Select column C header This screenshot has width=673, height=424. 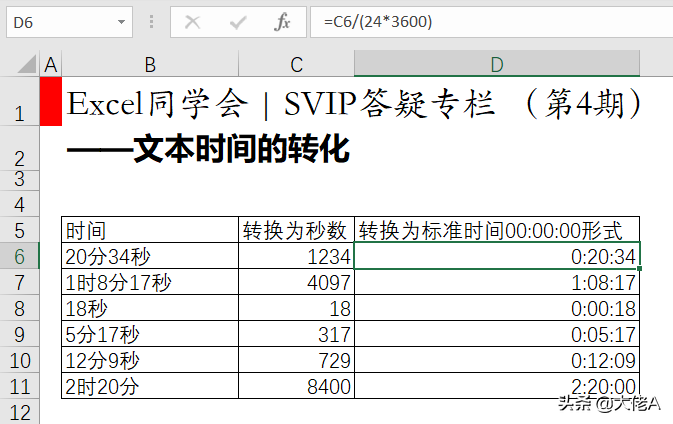pyautogui.click(x=296, y=64)
